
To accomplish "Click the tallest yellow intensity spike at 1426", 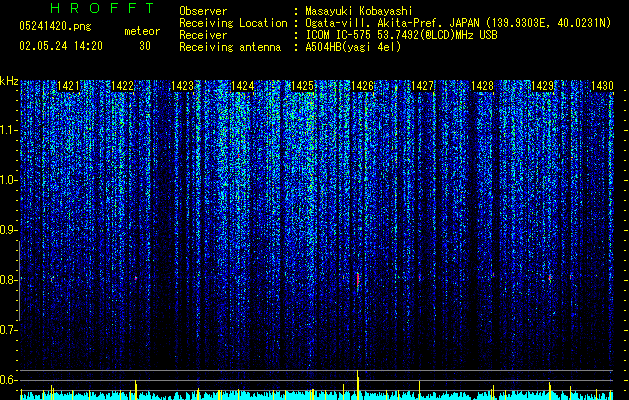I will [x=357, y=385].
